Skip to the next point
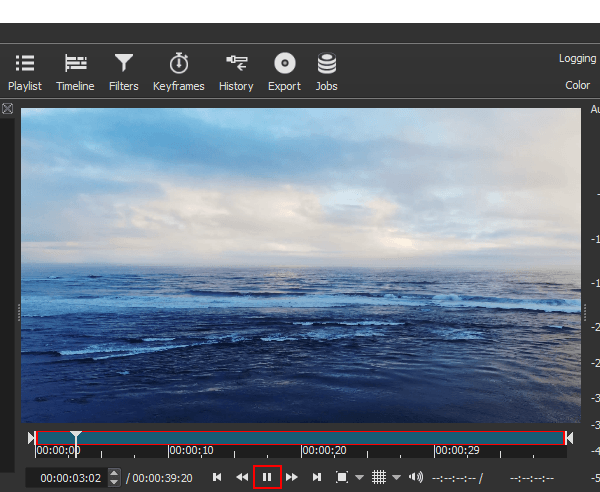Image resolution: width=600 pixels, height=492 pixels. click(317, 477)
